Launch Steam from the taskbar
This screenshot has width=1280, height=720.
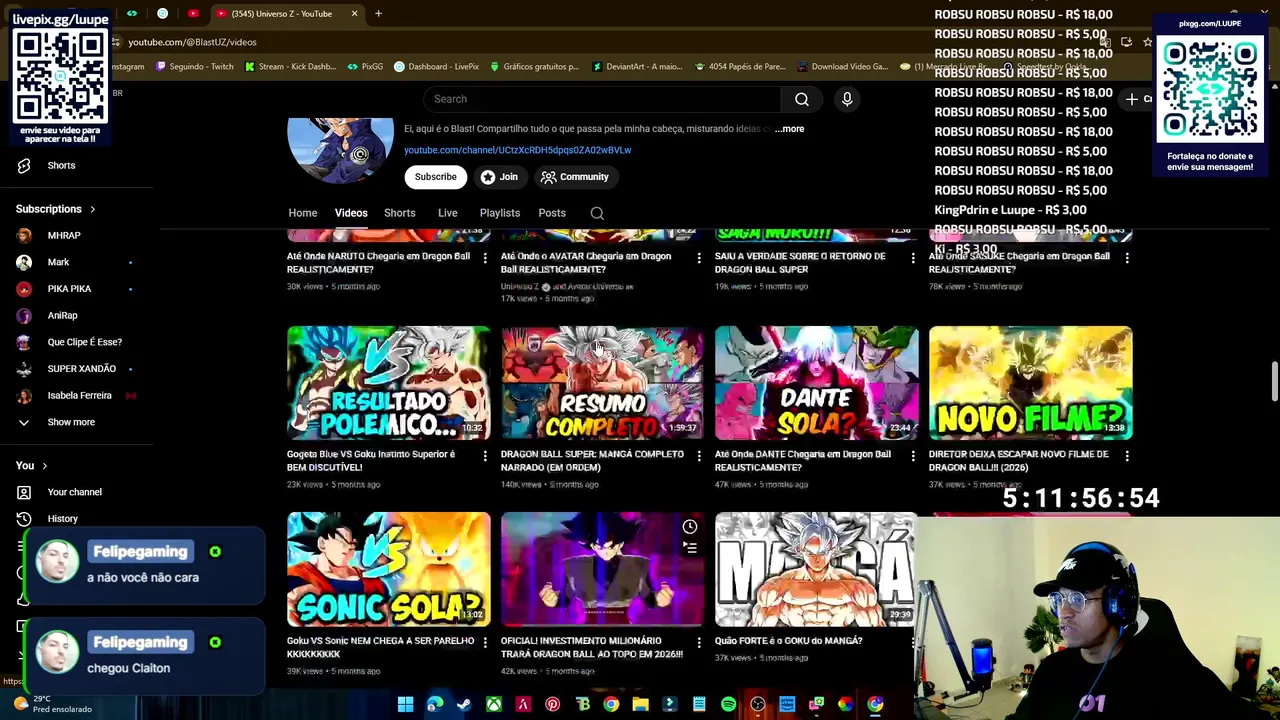464,704
